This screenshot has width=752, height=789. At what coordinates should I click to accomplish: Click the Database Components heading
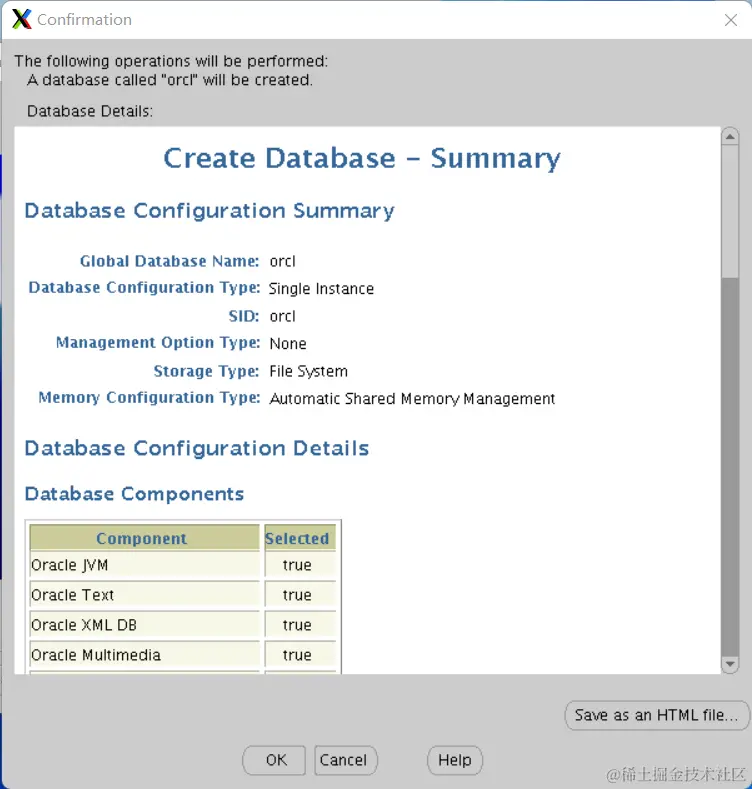(134, 494)
